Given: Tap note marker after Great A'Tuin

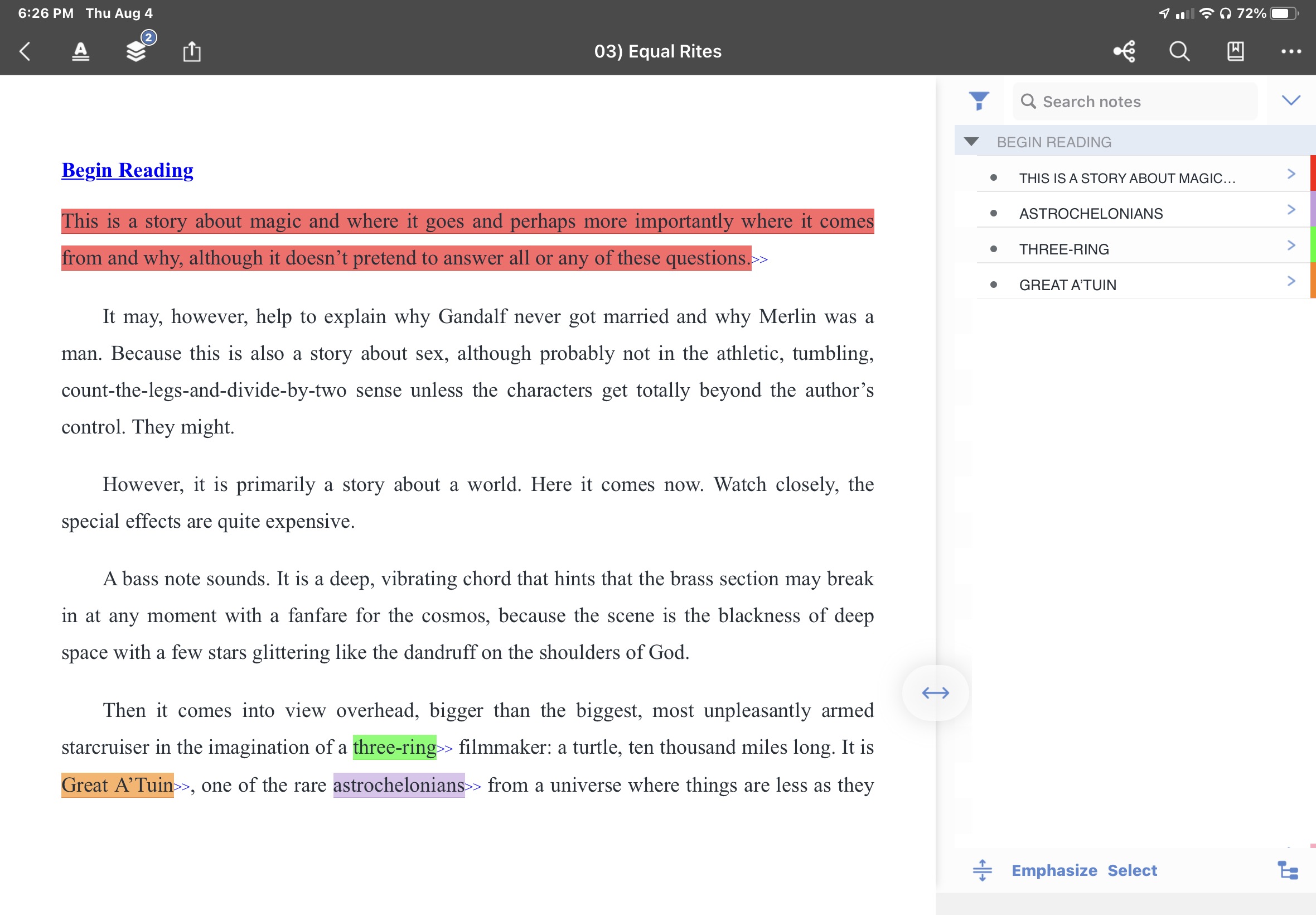Looking at the screenshot, I should click(x=182, y=787).
